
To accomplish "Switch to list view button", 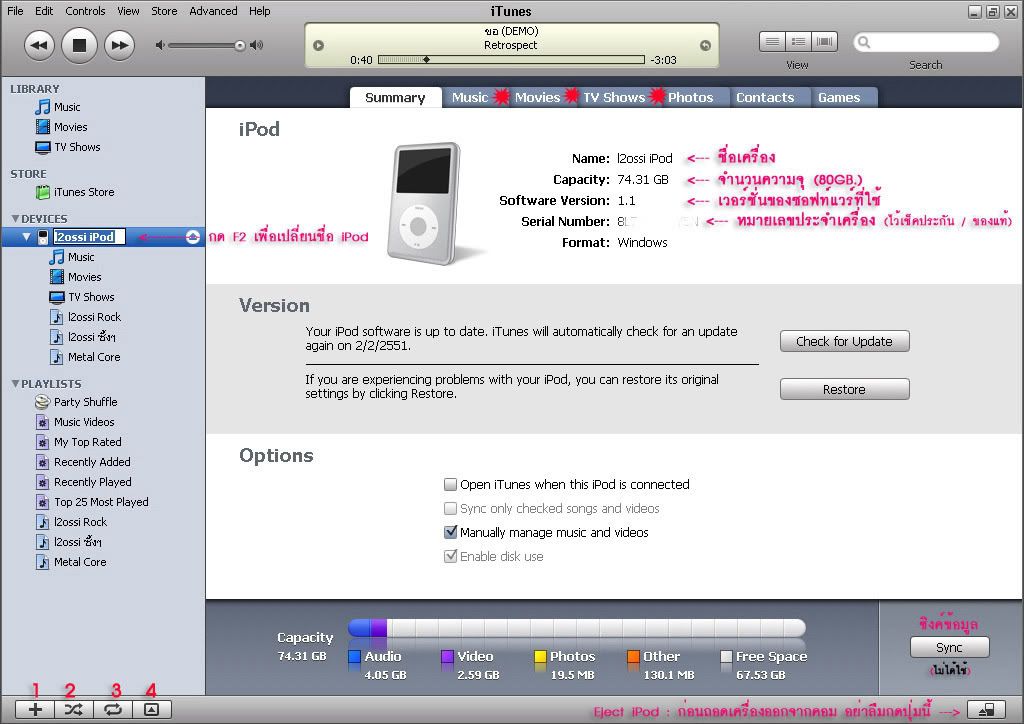I will pyautogui.click(x=772, y=42).
